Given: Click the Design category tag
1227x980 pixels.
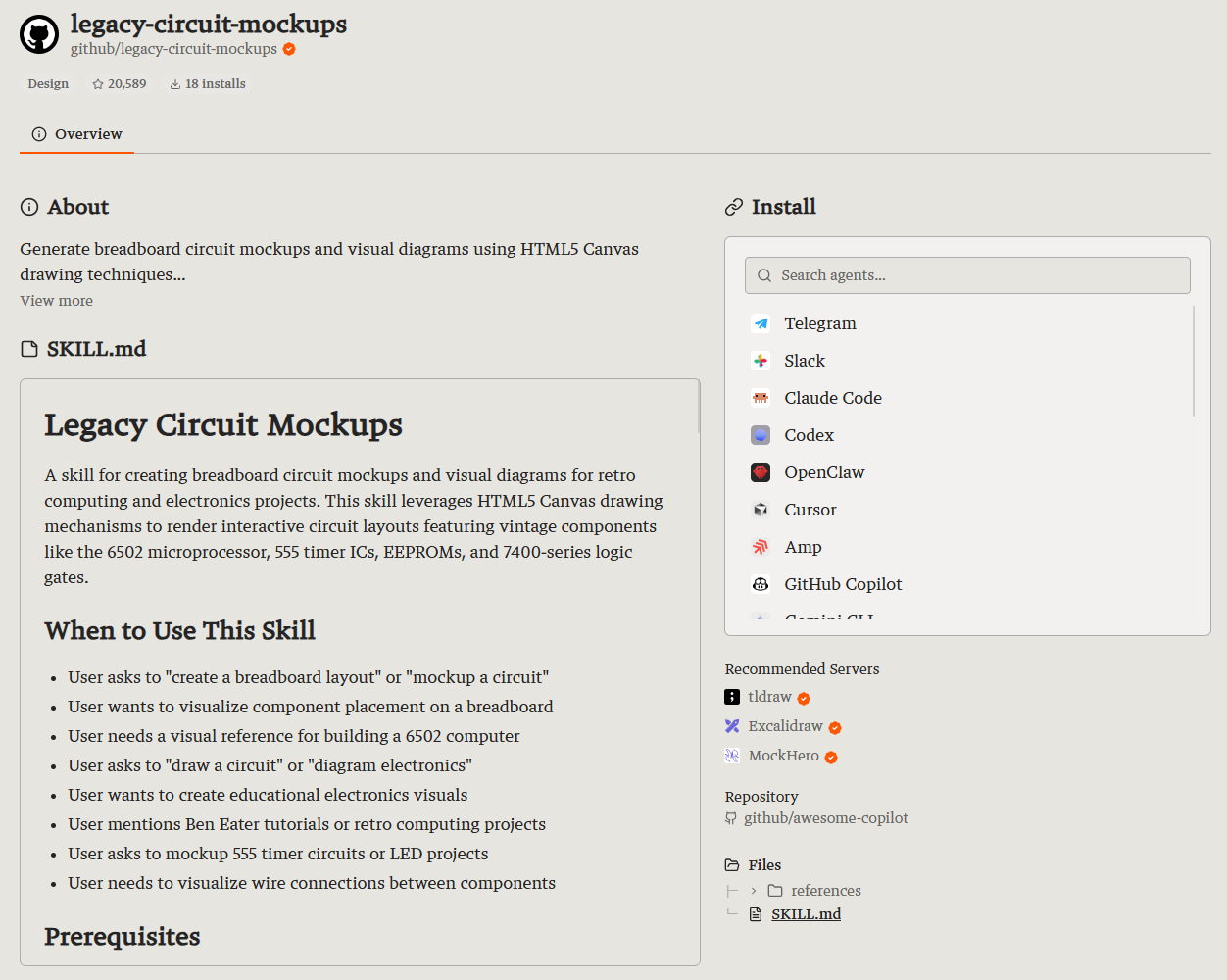Looking at the screenshot, I should pyautogui.click(x=48, y=84).
